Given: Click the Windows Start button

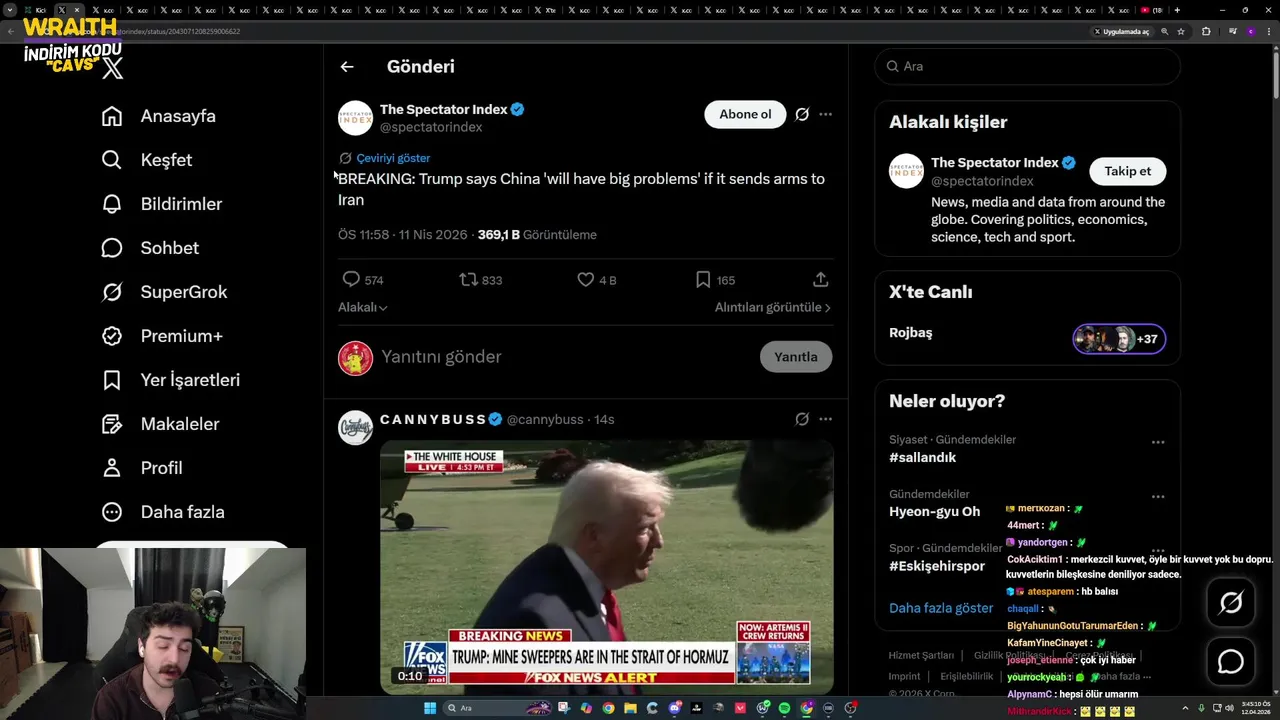Looking at the screenshot, I should [x=430, y=708].
